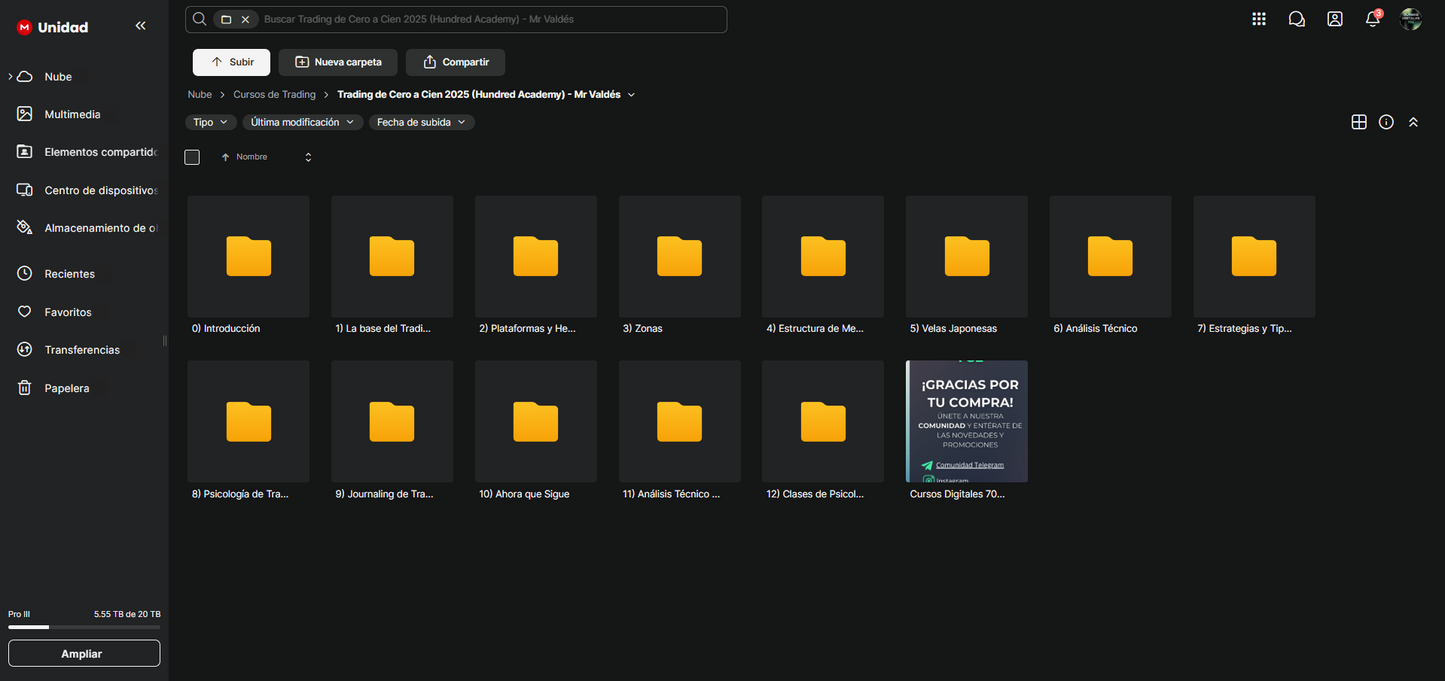Image resolution: width=1445 pixels, height=681 pixels.
Task: Open the Fecha de subida dropdown
Action: 421,122
